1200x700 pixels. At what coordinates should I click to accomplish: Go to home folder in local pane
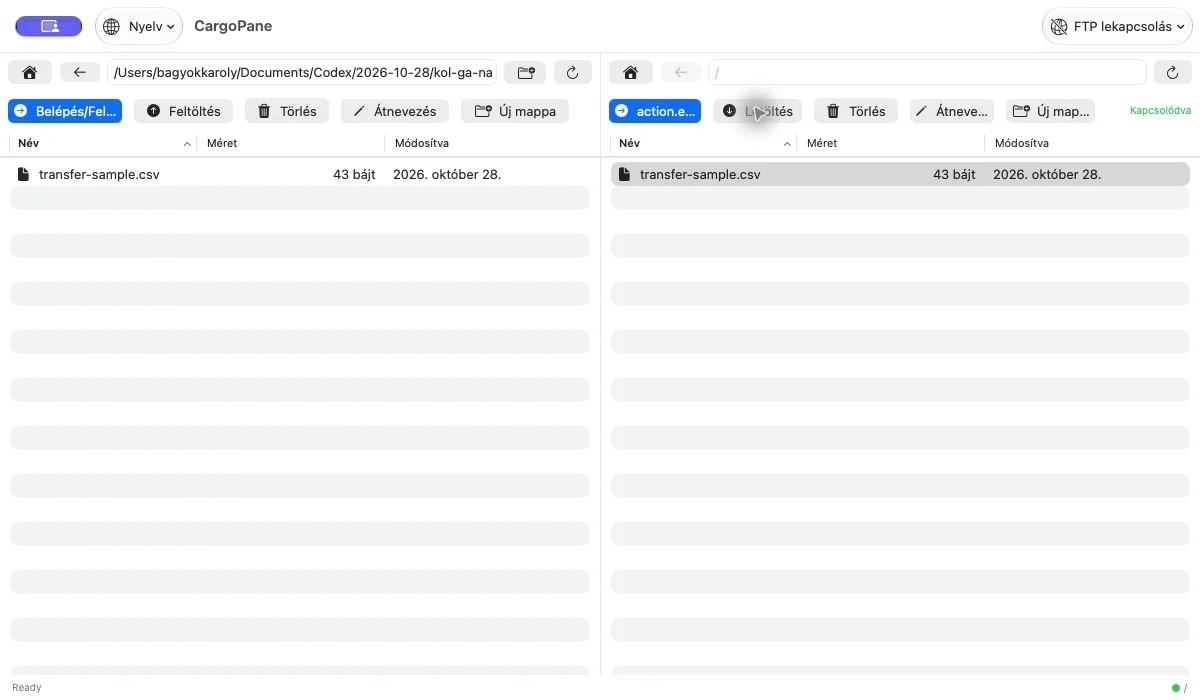point(30,72)
